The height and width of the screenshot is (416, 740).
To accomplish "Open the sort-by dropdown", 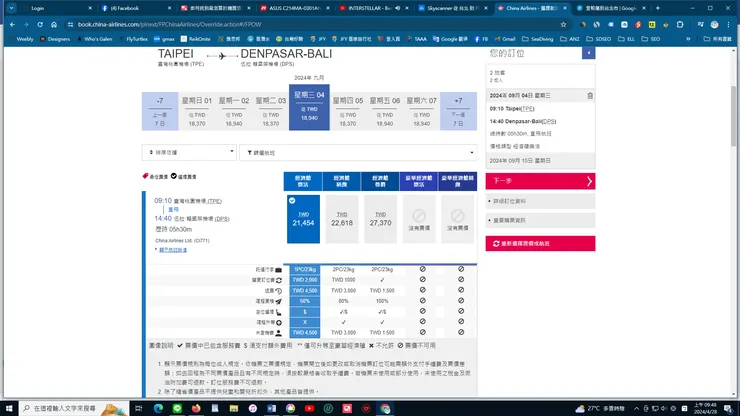I will [x=189, y=153].
